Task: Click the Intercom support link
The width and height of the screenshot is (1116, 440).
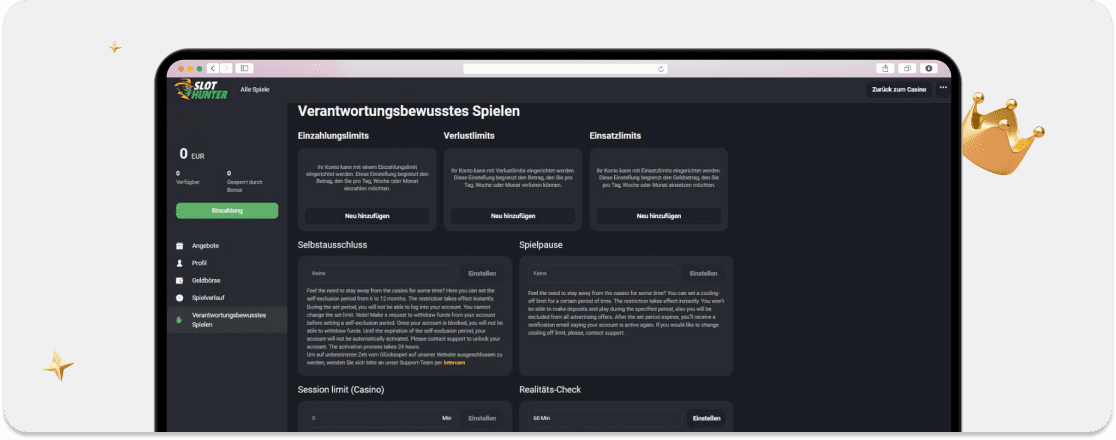Action: coord(454,362)
